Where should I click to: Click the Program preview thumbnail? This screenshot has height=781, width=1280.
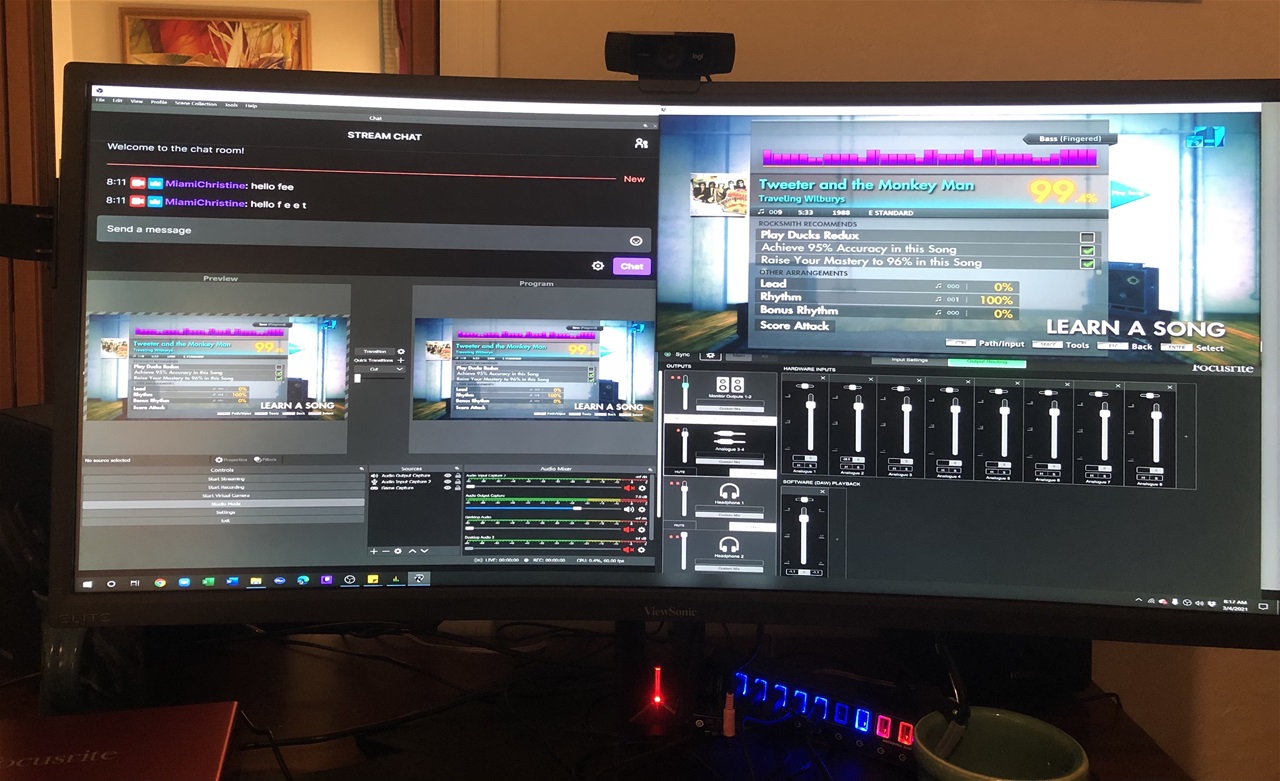pyautogui.click(x=536, y=368)
